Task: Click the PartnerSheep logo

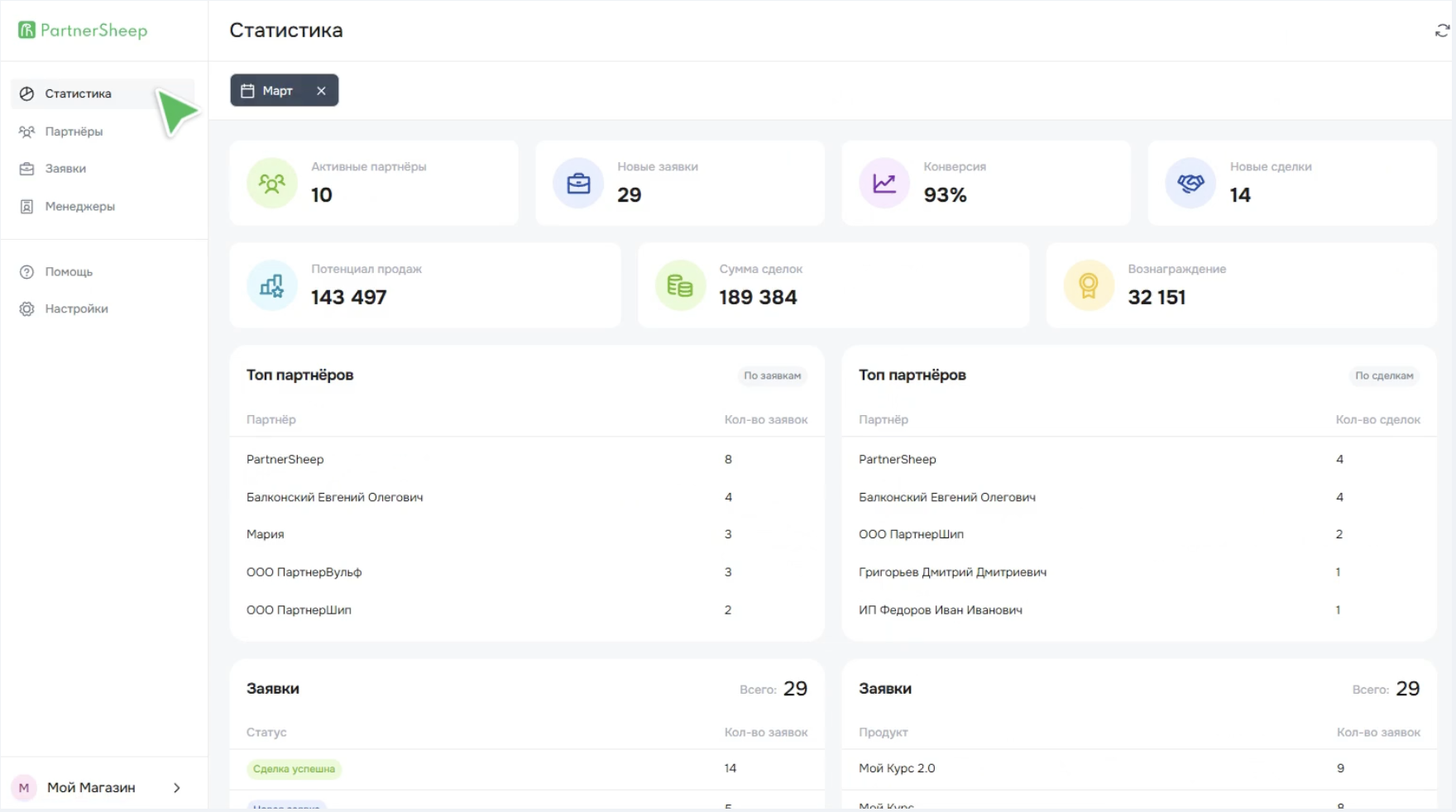Action: click(83, 31)
